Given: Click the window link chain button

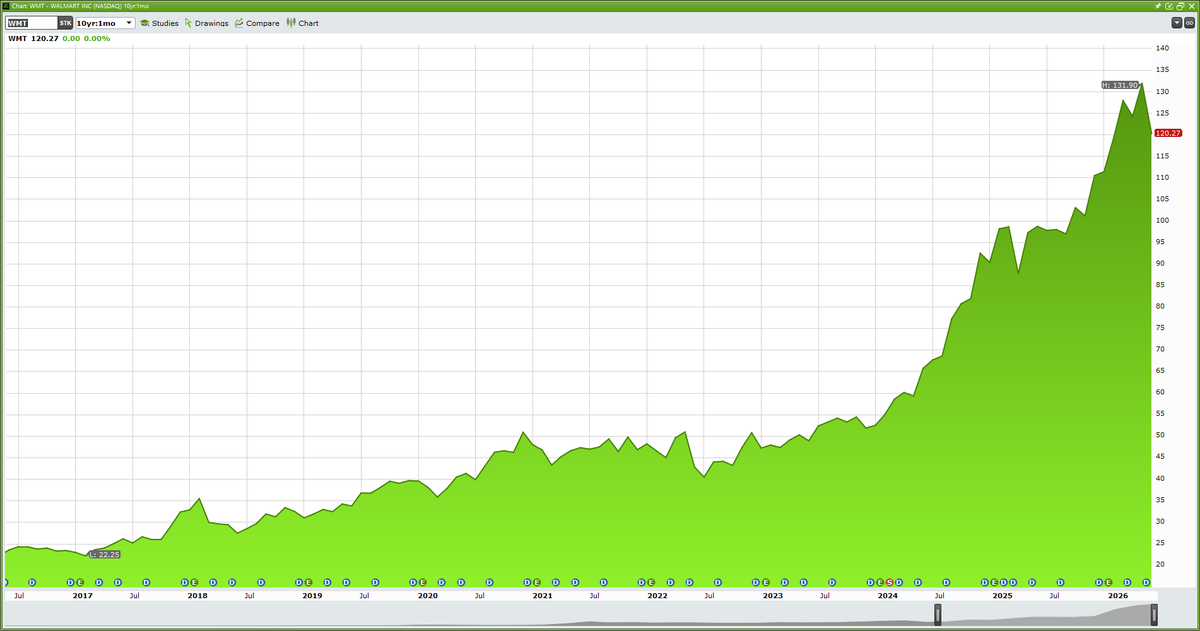Looking at the screenshot, I should [1189, 22].
